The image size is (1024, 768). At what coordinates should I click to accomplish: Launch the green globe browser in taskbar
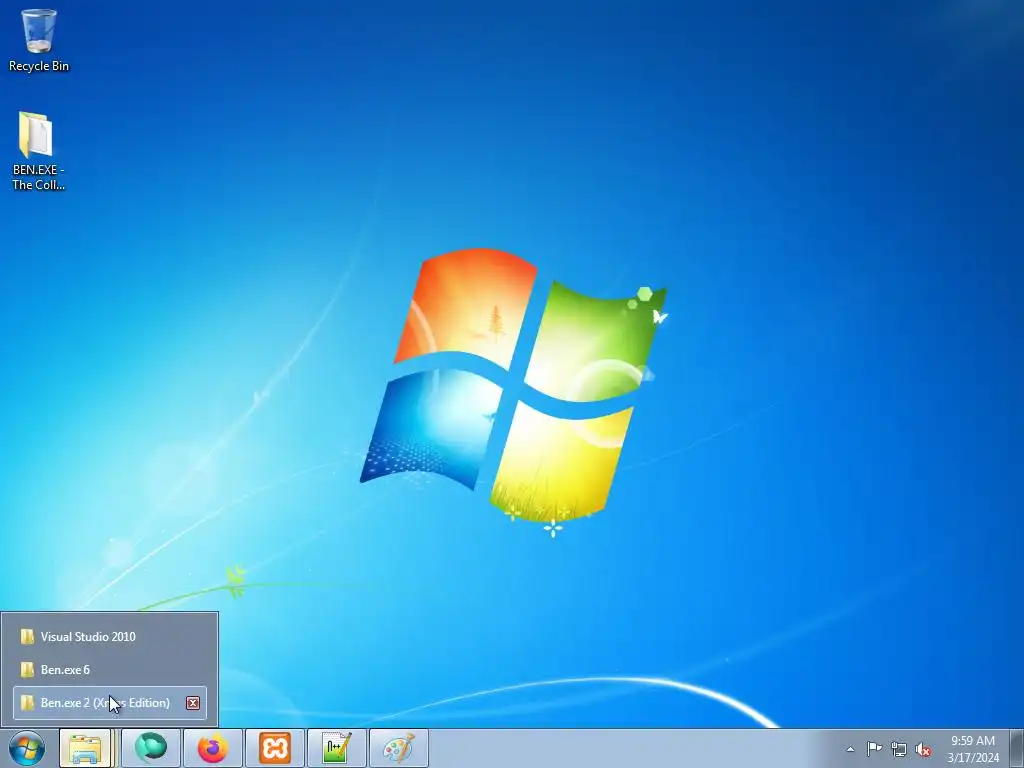pos(150,748)
